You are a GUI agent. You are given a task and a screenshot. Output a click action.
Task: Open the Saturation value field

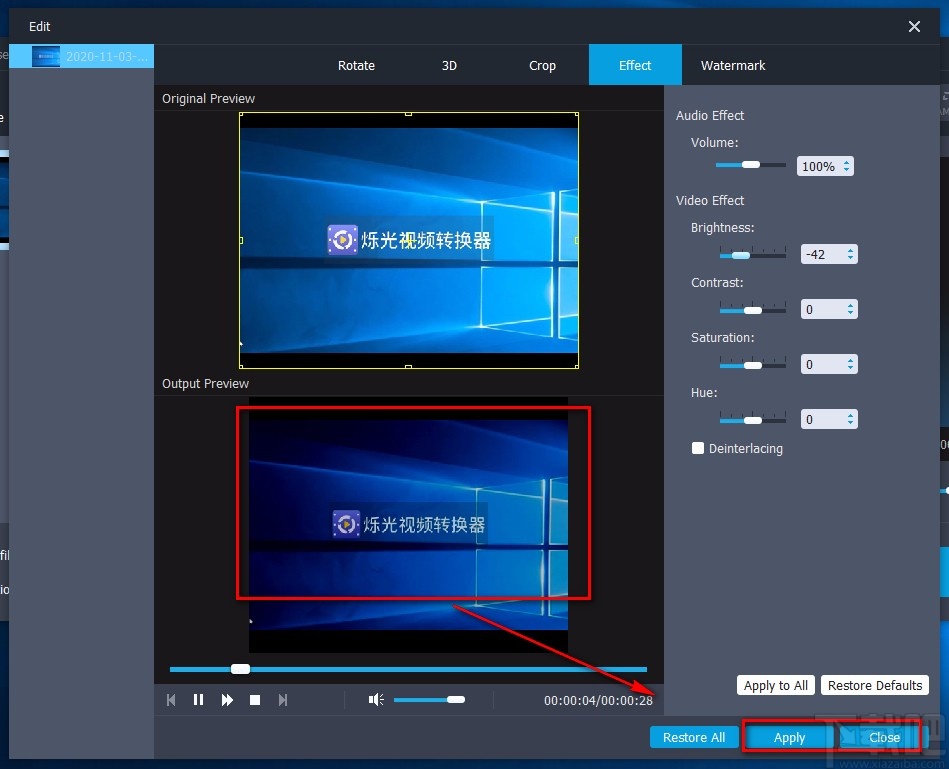820,363
